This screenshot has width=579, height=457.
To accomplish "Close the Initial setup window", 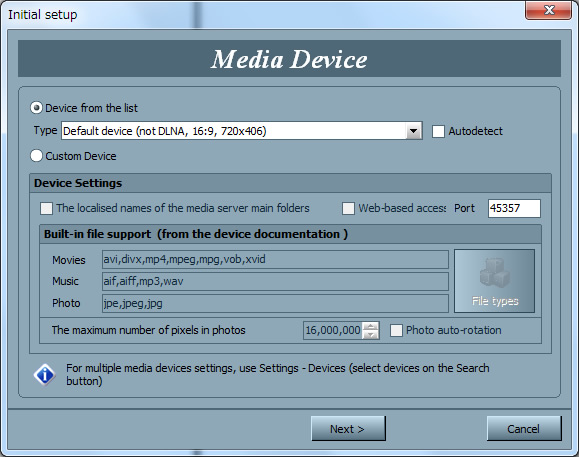I will [548, 10].
